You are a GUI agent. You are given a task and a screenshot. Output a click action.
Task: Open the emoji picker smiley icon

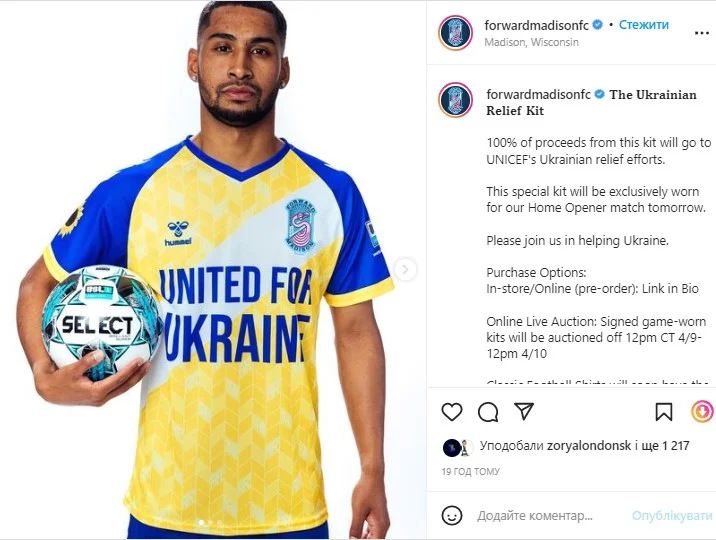coord(452,515)
